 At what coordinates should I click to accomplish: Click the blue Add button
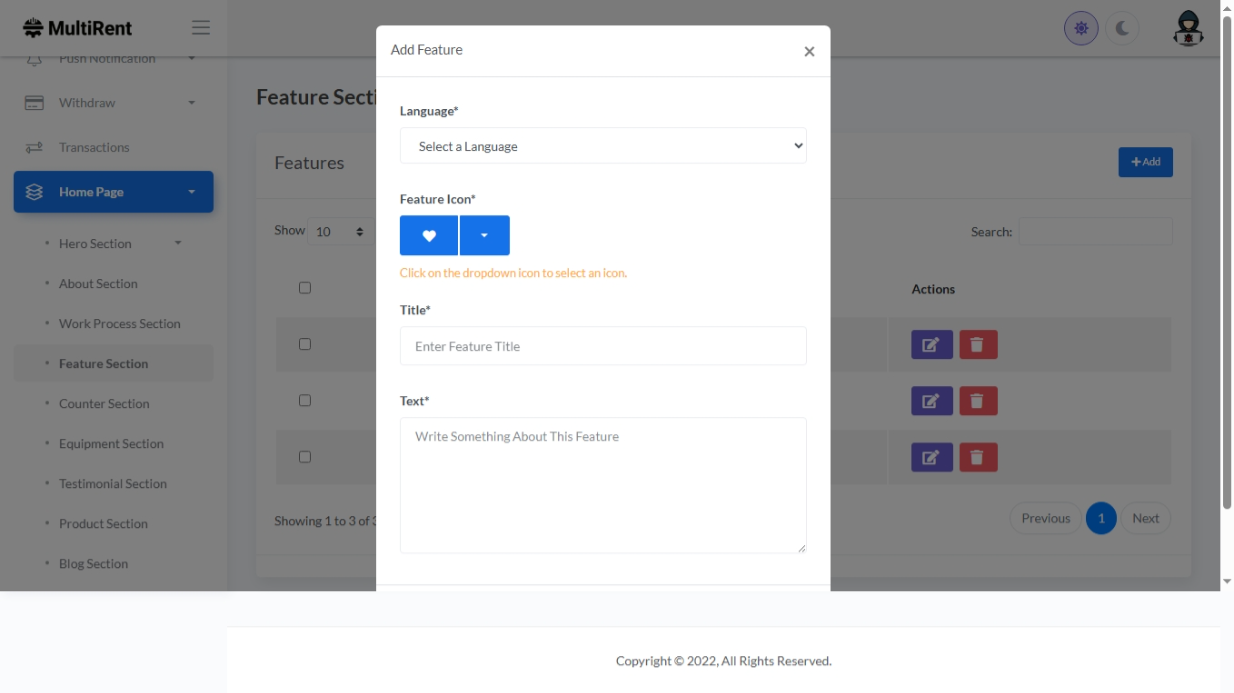click(1145, 162)
